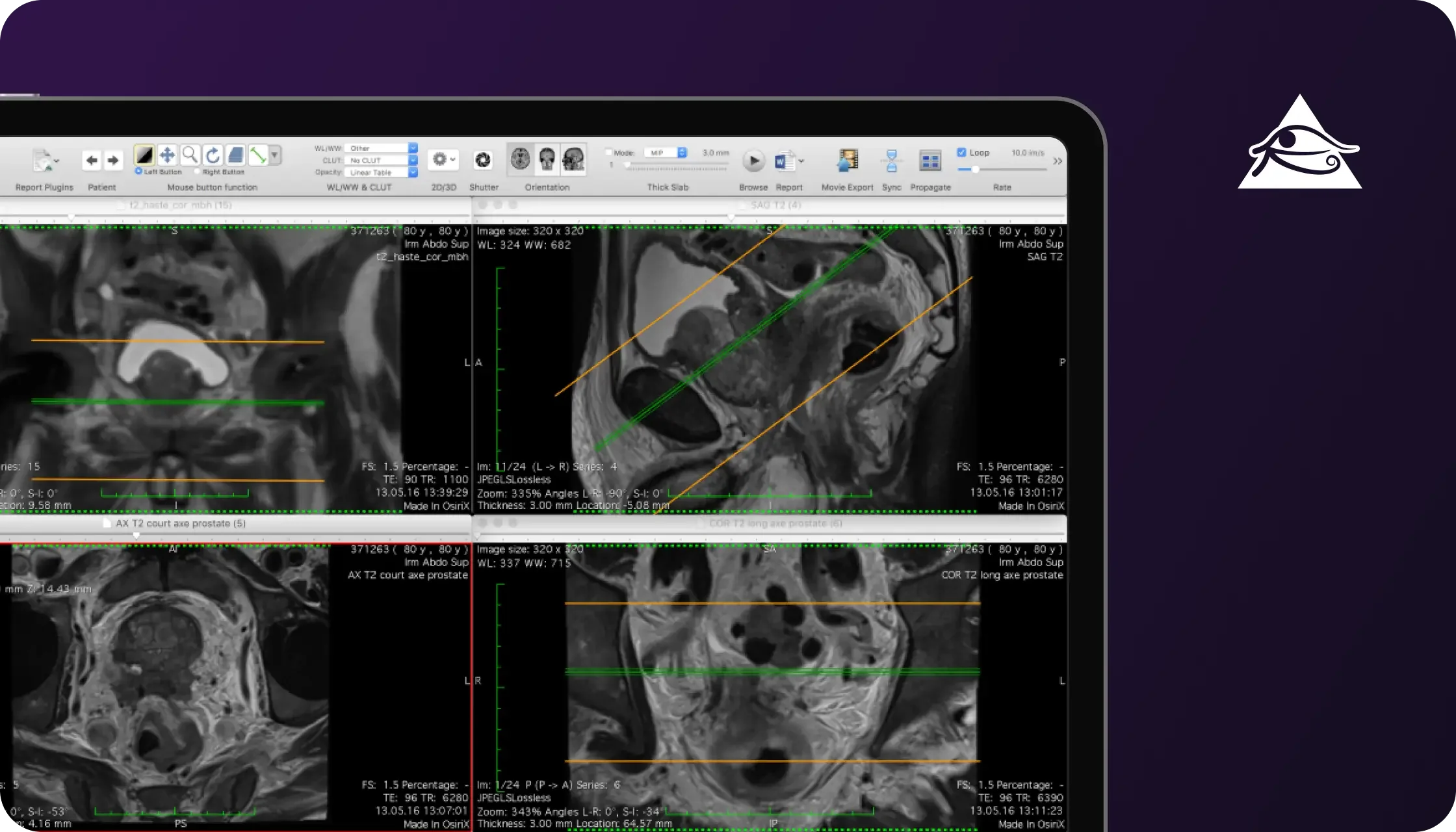Image resolution: width=1456 pixels, height=832 pixels.
Task: Switch to sagittal orientation view
Action: [x=573, y=159]
